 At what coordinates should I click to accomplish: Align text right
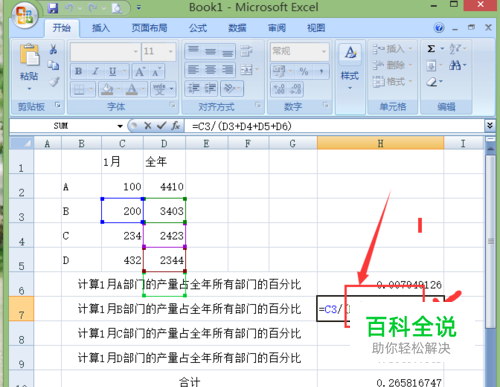click(228, 70)
